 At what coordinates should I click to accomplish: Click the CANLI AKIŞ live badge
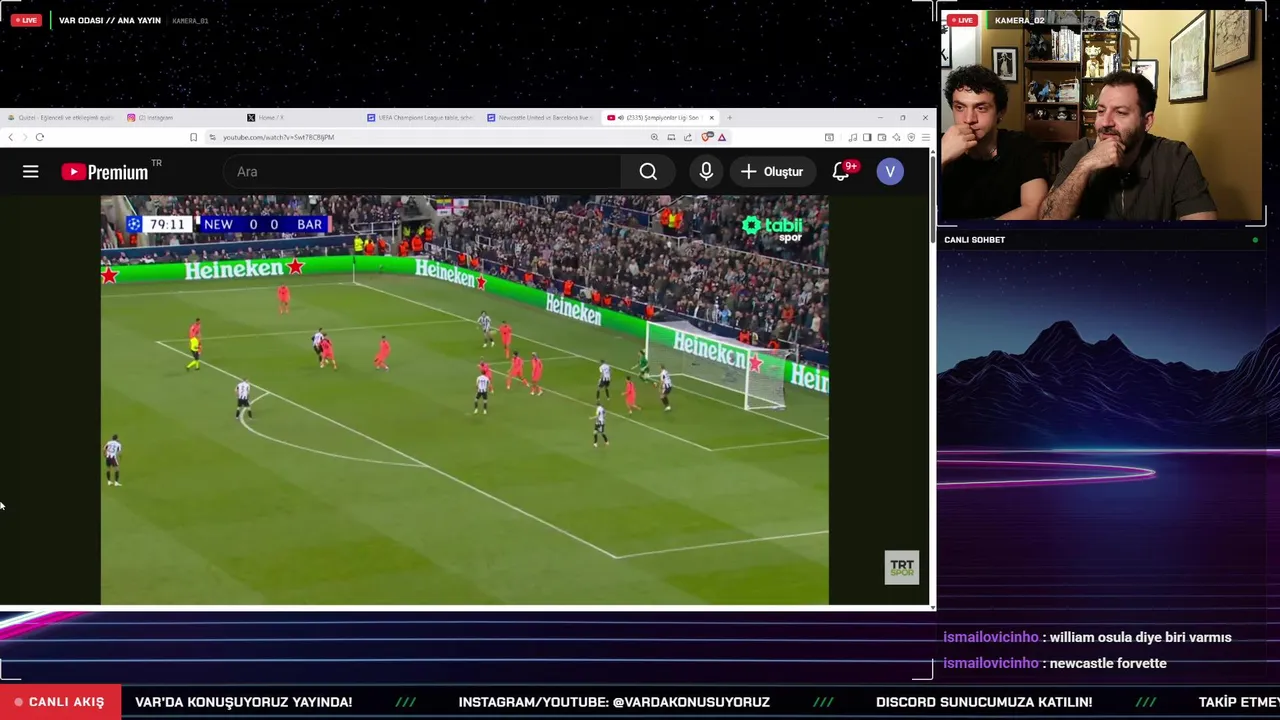click(x=60, y=702)
